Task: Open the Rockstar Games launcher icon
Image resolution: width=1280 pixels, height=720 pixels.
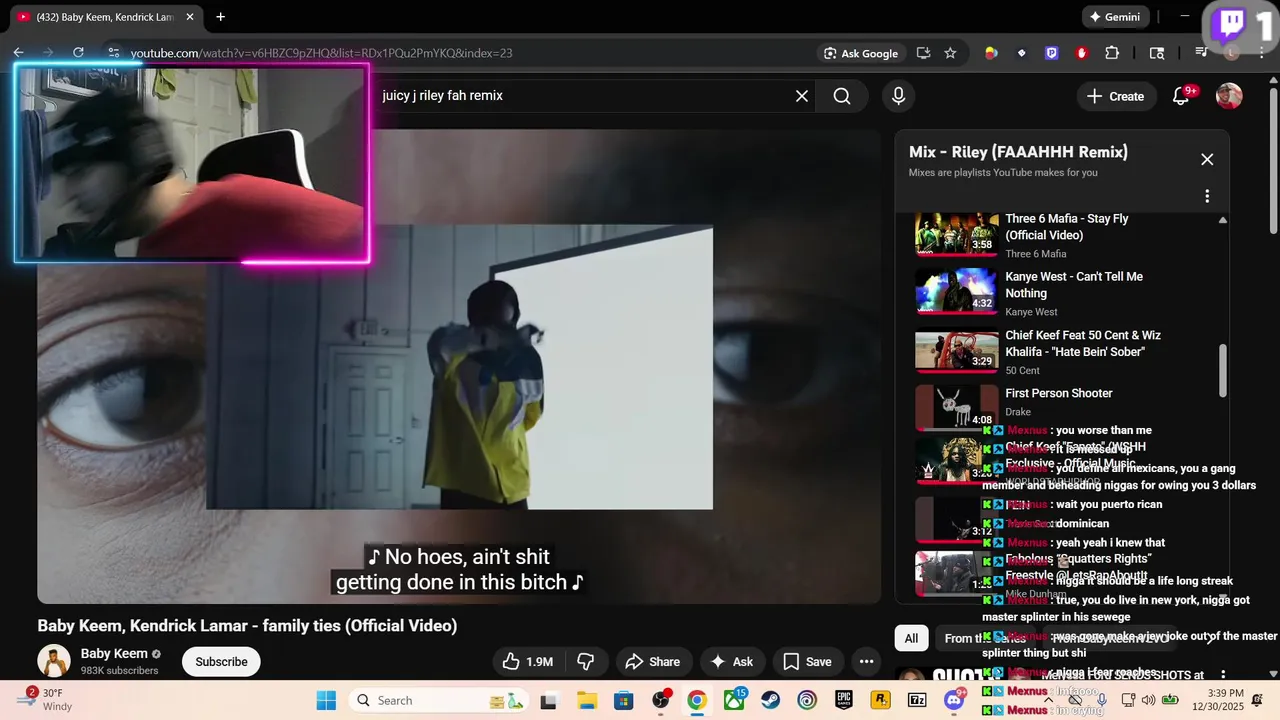Action: pos(880,700)
